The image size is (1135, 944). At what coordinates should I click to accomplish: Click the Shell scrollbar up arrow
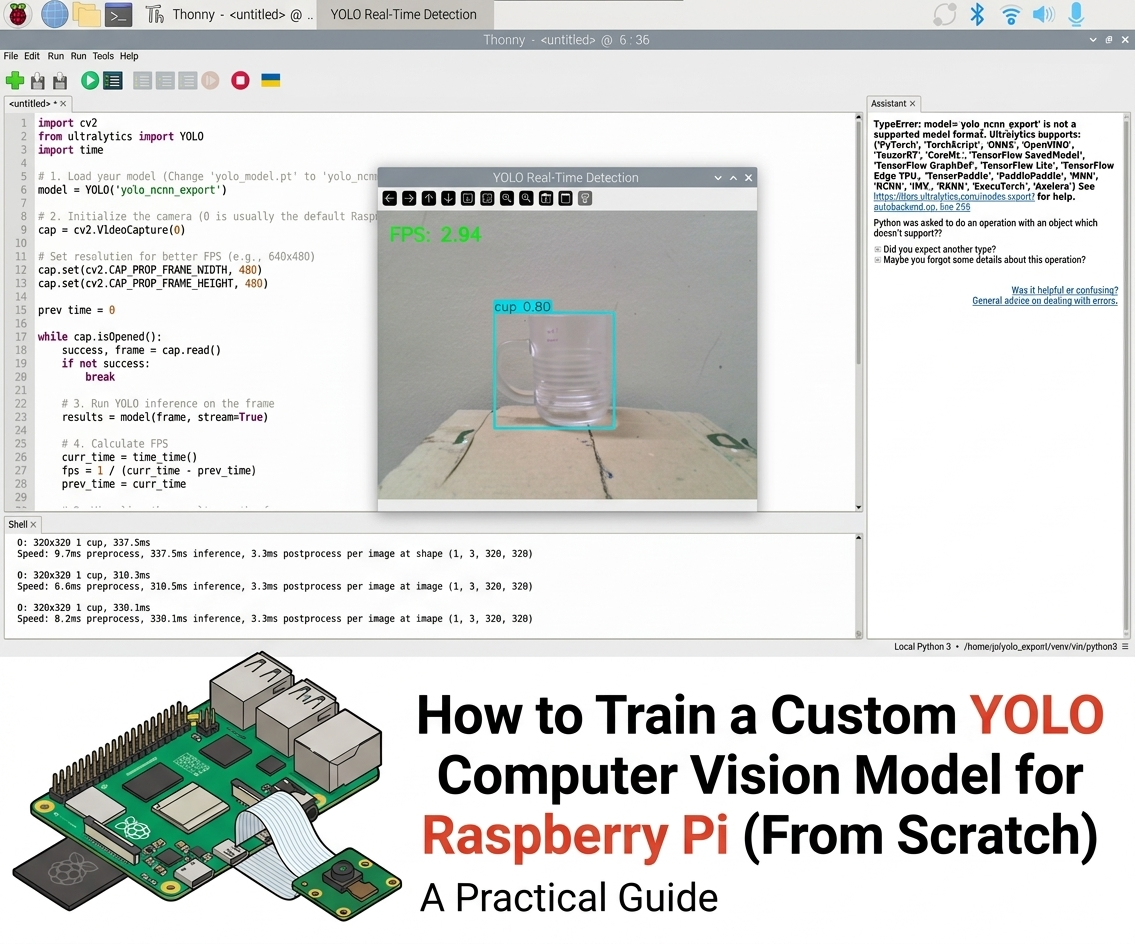click(x=858, y=538)
